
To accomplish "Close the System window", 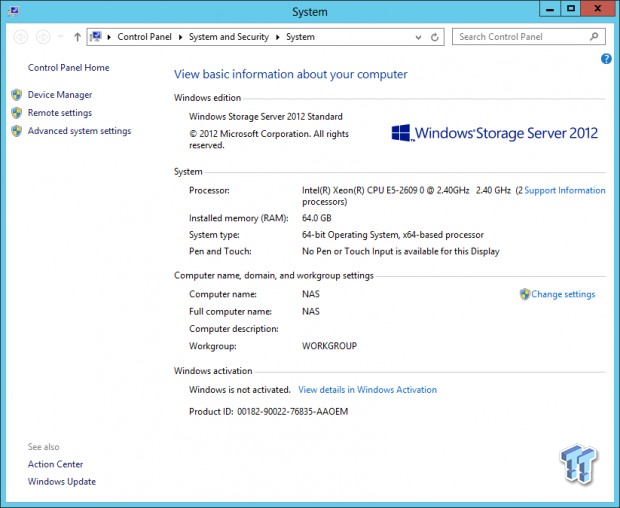I will 597,9.
